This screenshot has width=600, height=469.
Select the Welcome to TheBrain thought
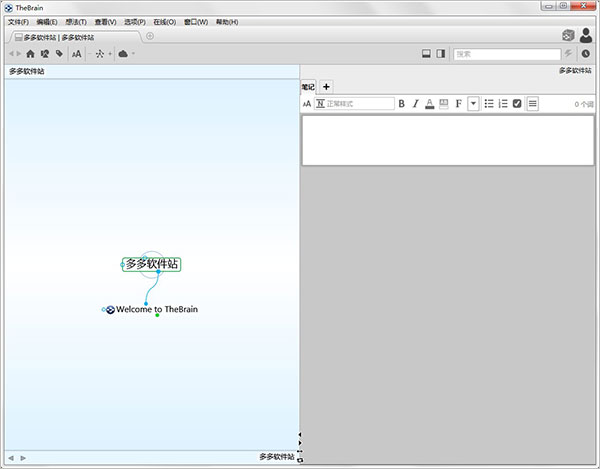point(157,309)
